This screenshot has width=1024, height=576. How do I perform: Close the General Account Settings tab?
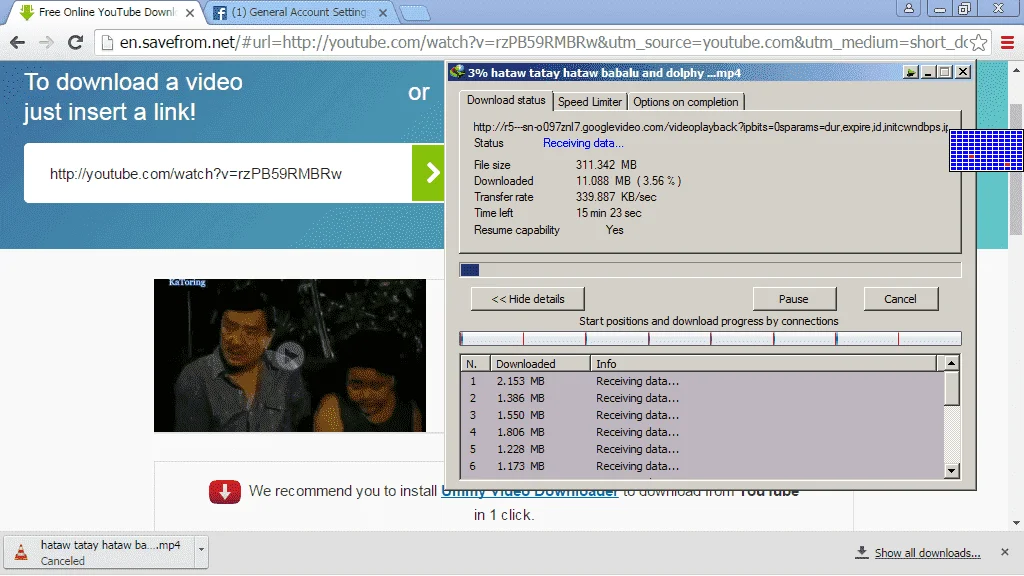click(383, 12)
